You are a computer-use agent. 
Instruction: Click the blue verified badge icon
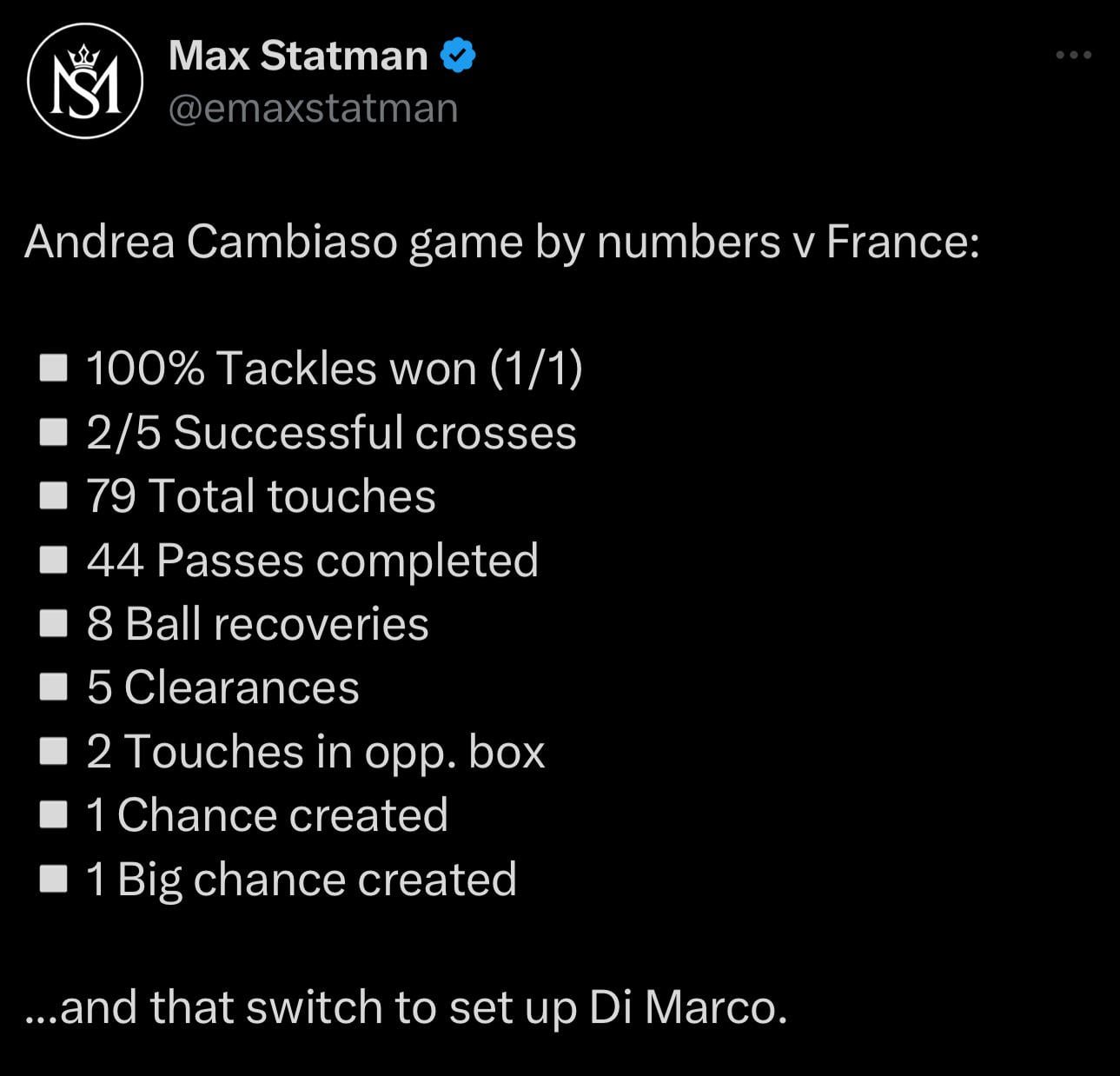click(458, 56)
